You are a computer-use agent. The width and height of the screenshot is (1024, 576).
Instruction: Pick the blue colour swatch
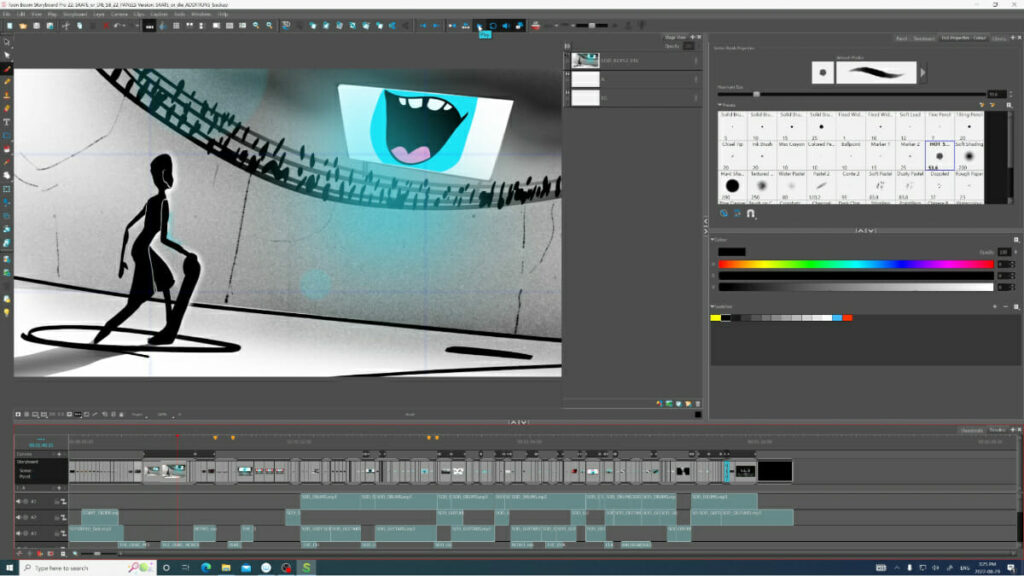(x=837, y=318)
